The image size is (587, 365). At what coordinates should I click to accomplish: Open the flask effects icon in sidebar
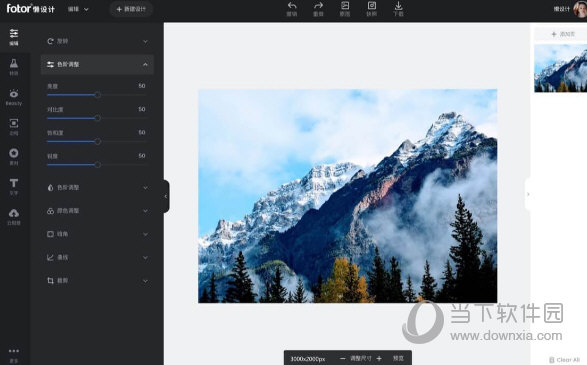[x=14, y=63]
